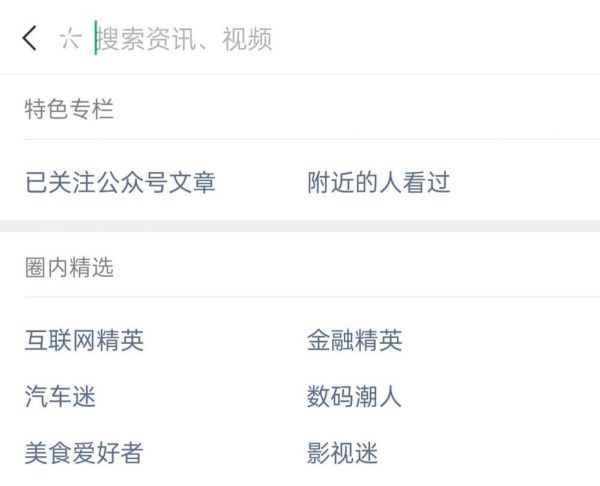Choose the 汽车迷 category
This screenshot has width=600, height=486.
[60, 396]
